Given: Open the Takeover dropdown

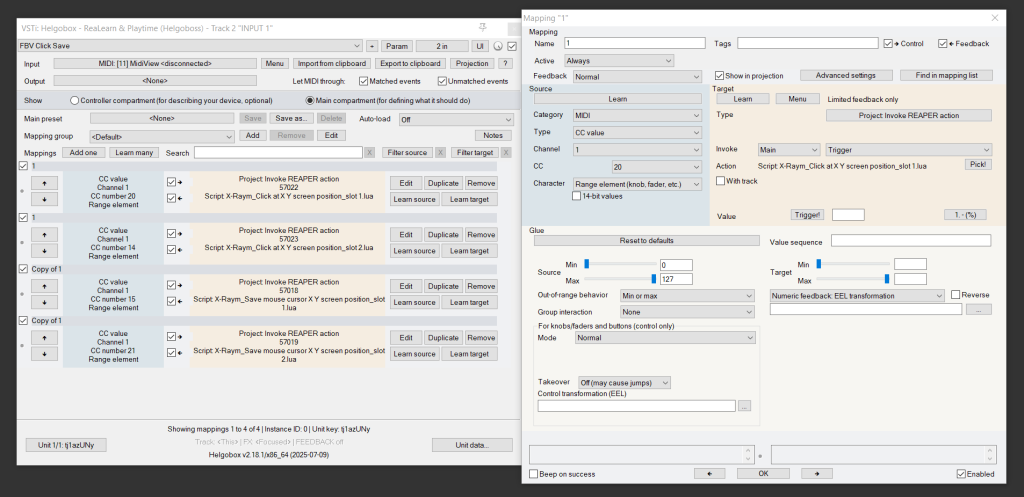Looking at the screenshot, I should 624,383.
